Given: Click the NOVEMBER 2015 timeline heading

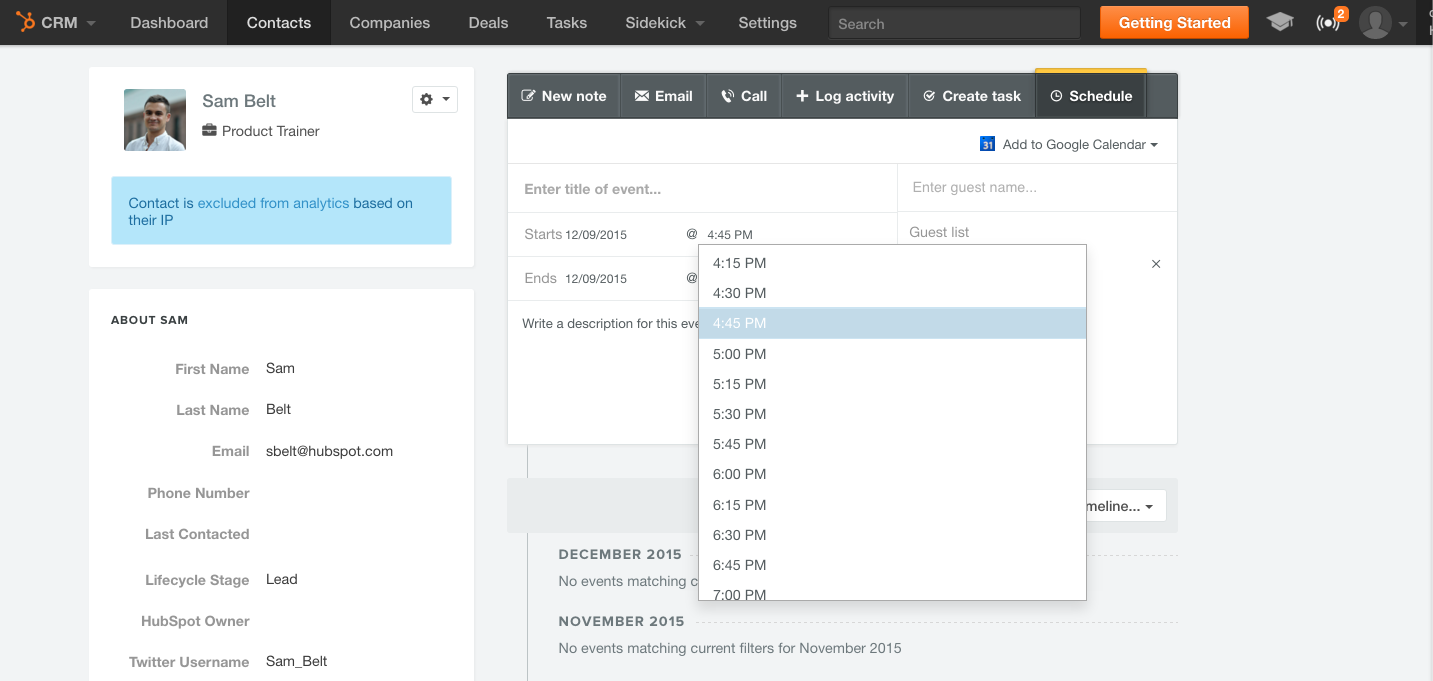Looking at the screenshot, I should pos(621,621).
